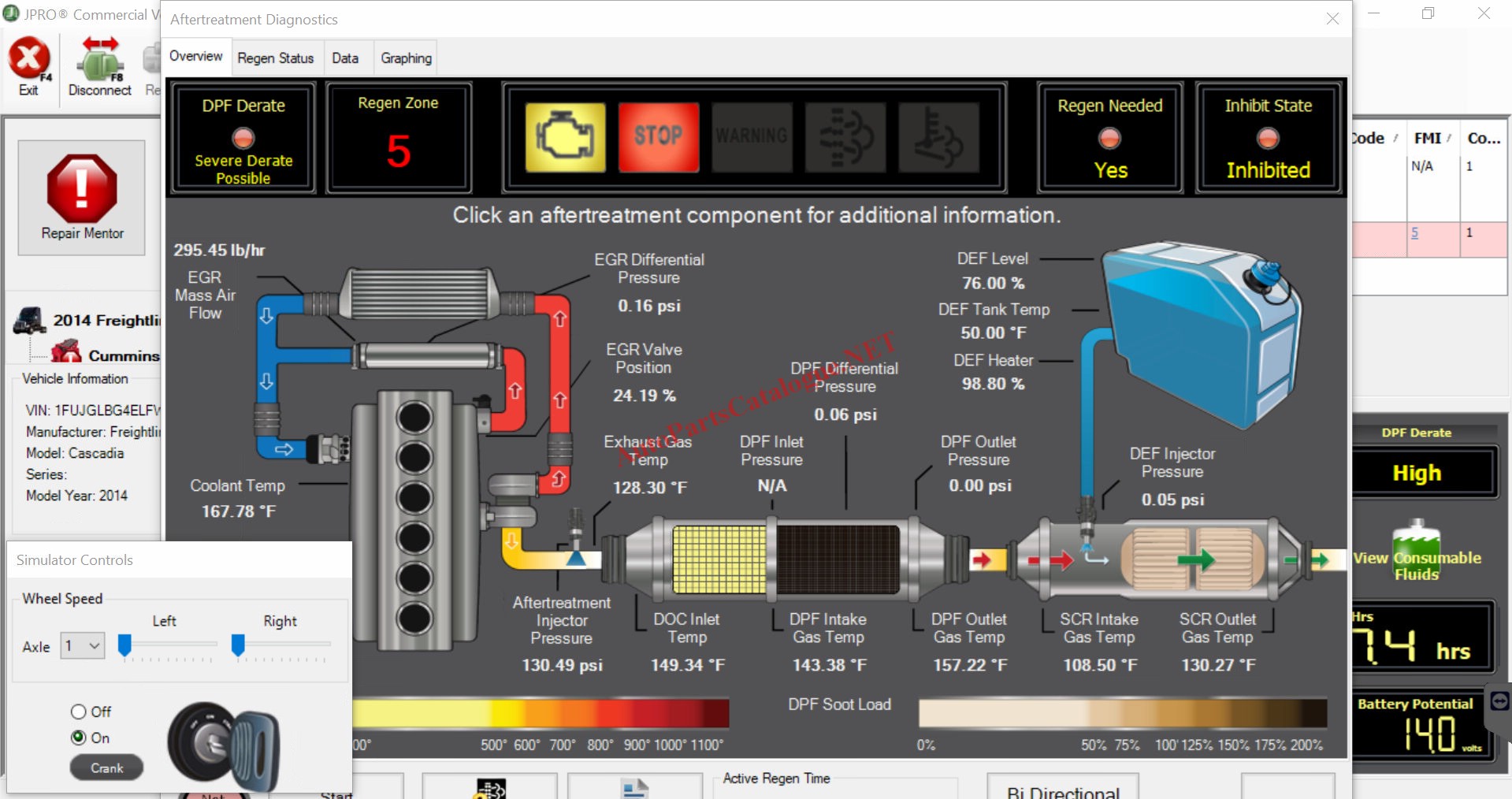Sort the table by FMI column

[x=1427, y=139]
